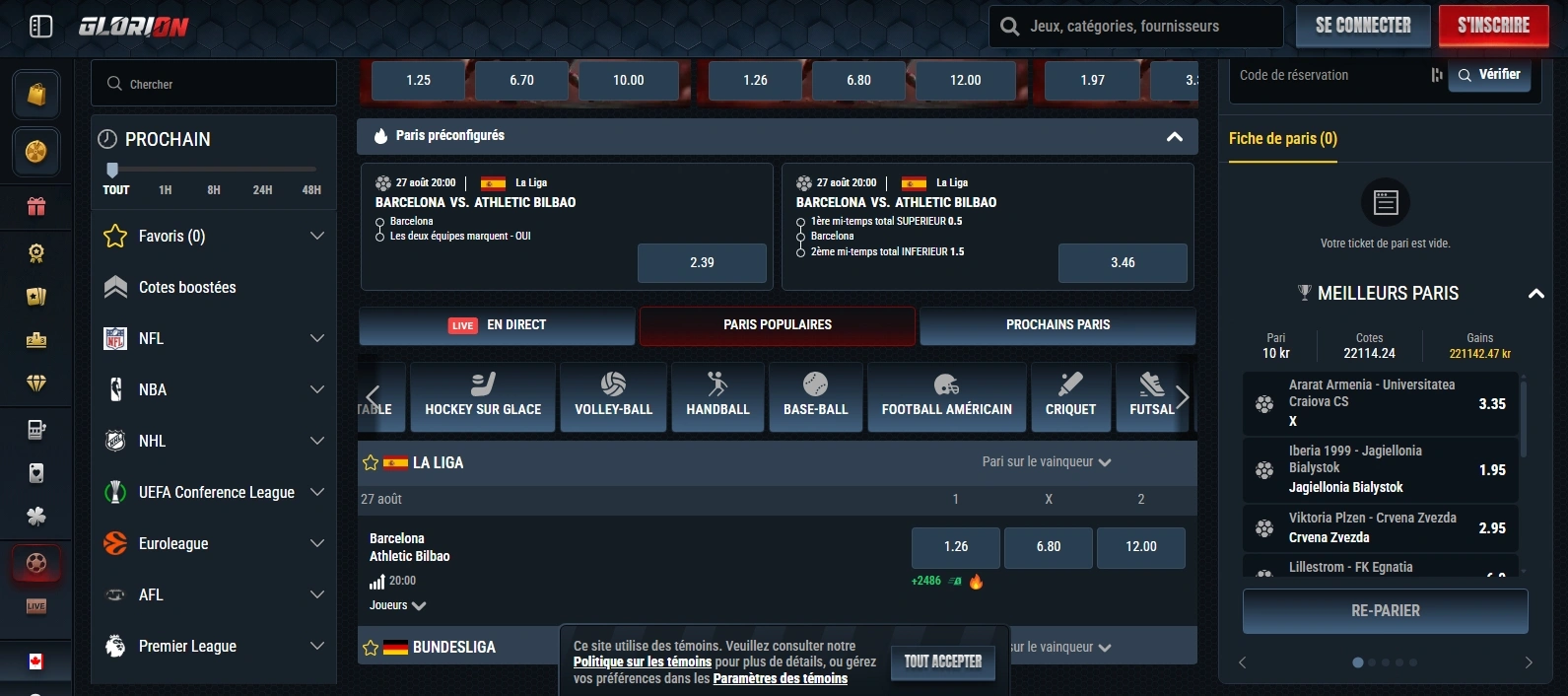Add La Liga to favorites with star
The image size is (1568, 696).
[371, 462]
